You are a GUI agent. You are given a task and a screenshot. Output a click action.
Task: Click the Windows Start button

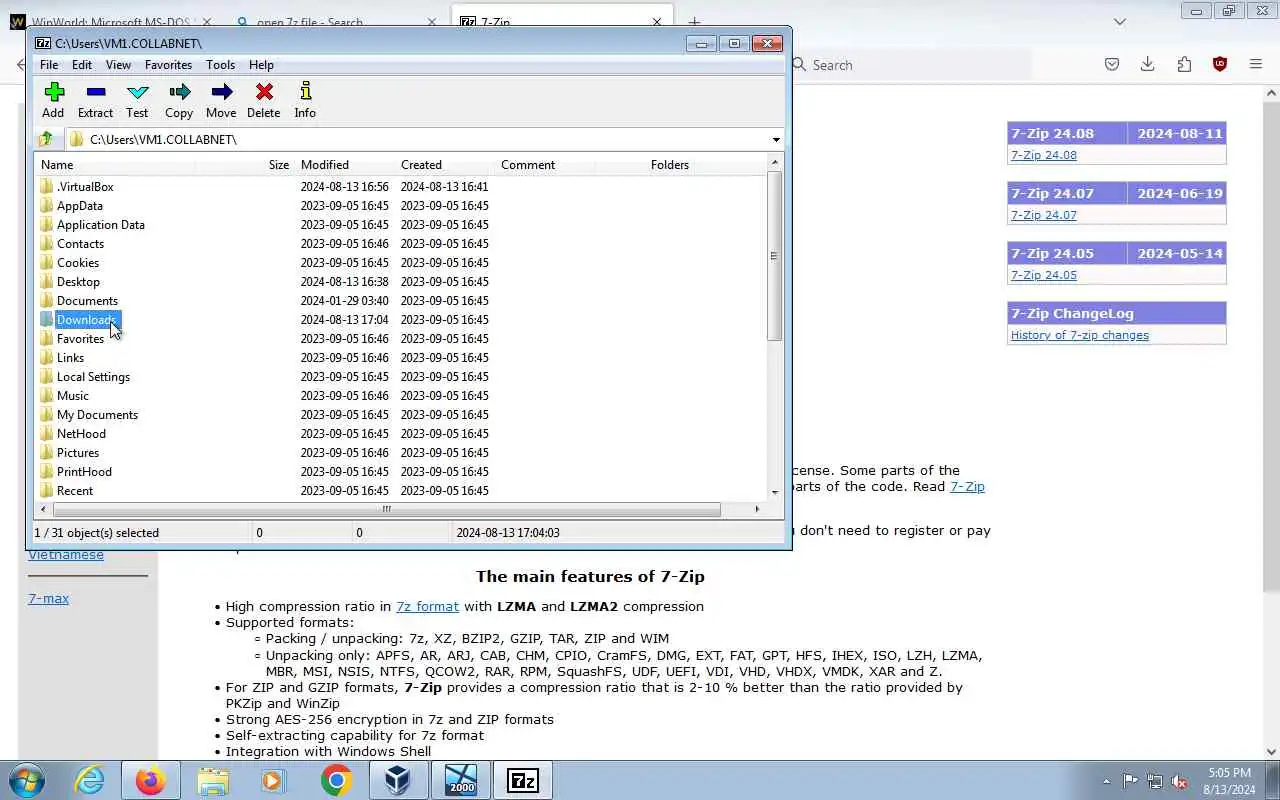(x=26, y=780)
